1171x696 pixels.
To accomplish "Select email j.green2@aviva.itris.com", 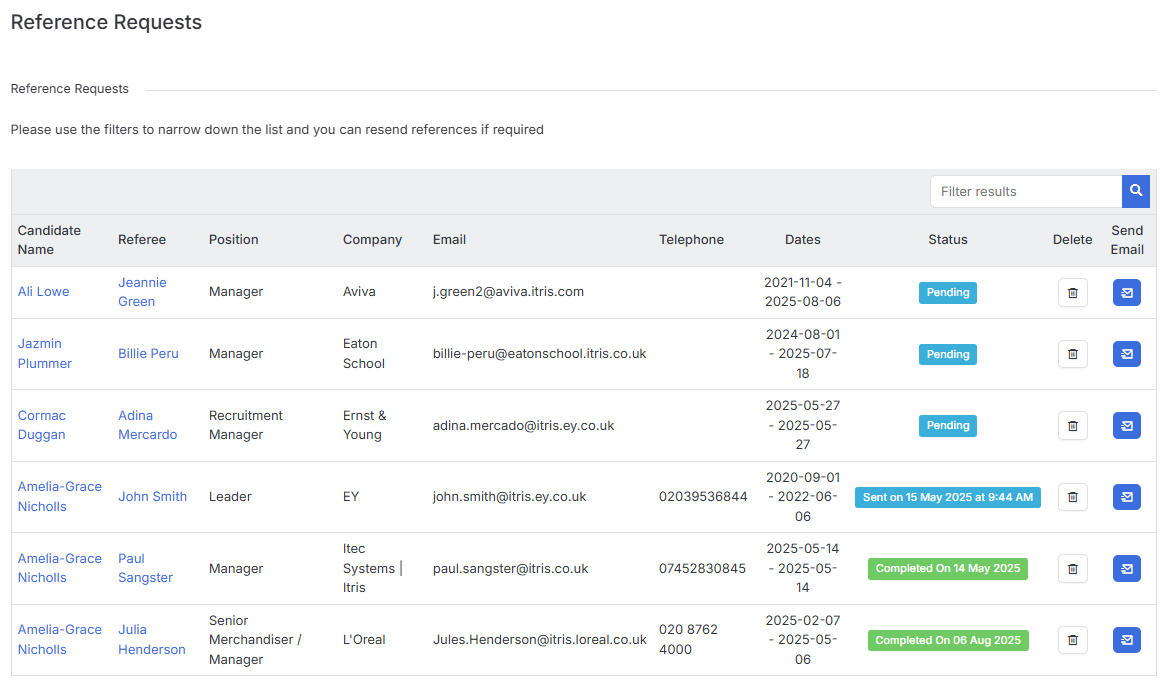I will 508,291.
